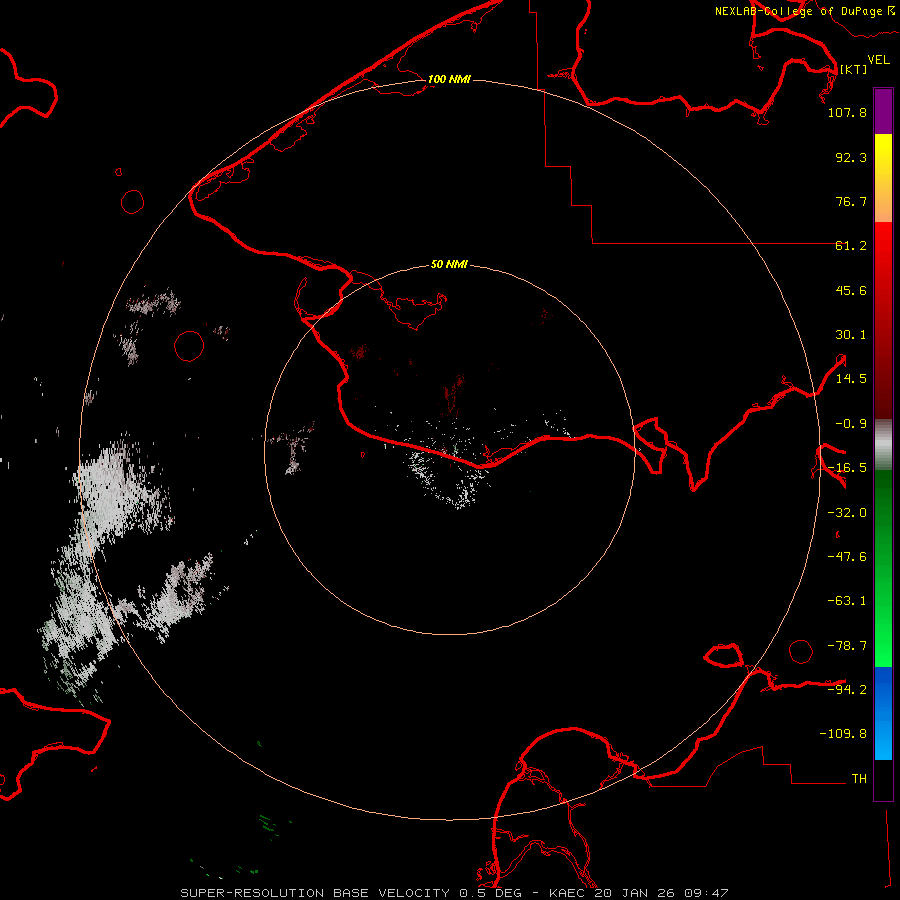
Task: Pick the purple segment of velocity scale
Action: 883,112
